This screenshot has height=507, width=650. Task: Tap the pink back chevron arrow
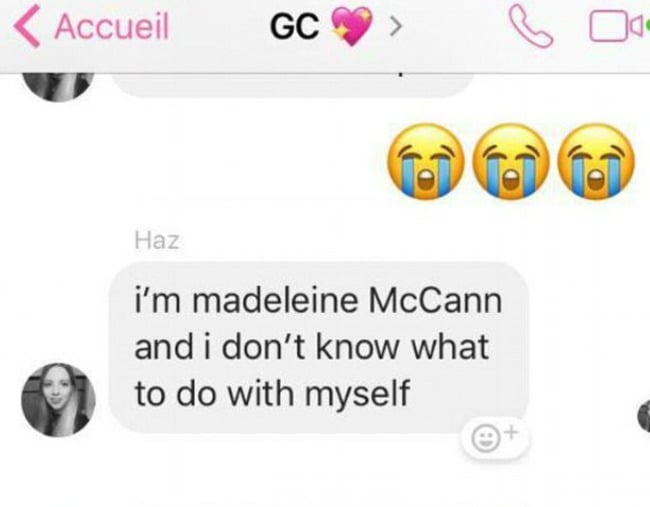[27, 27]
